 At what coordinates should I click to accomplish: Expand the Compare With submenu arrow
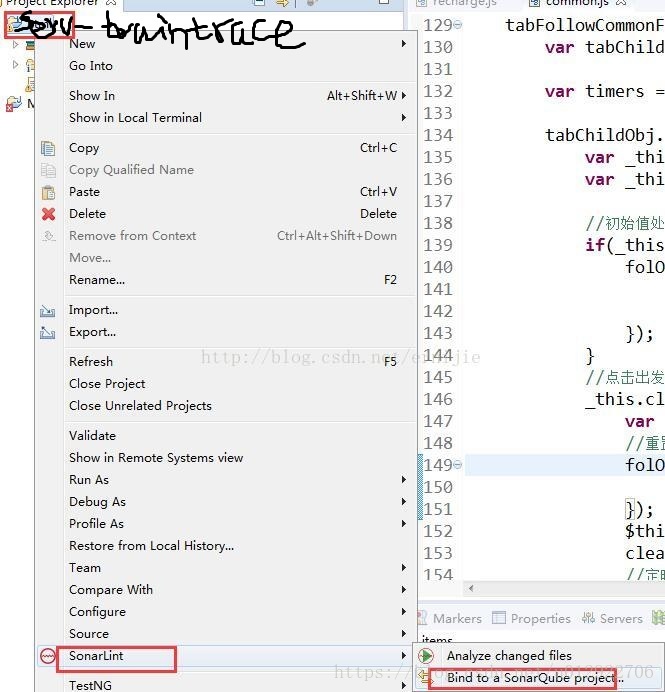[403, 590]
